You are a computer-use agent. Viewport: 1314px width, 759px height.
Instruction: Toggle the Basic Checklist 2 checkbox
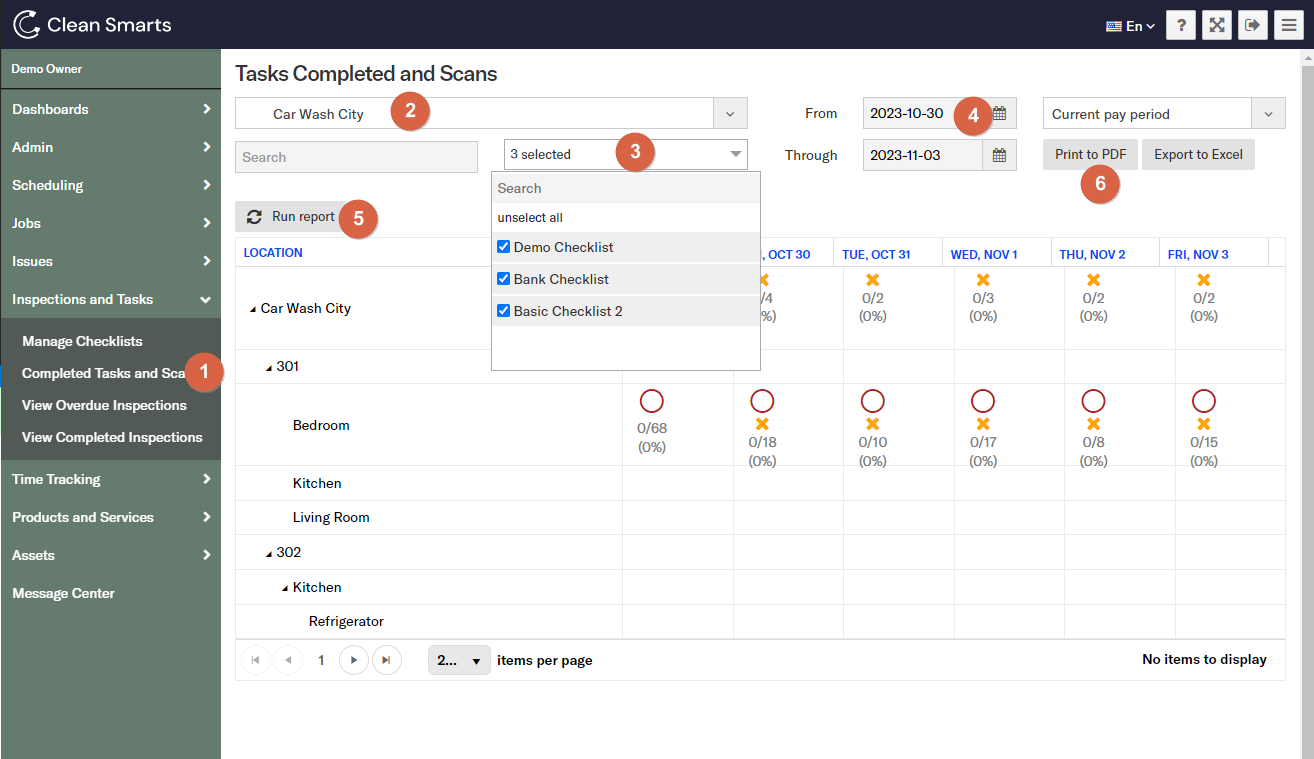[504, 311]
